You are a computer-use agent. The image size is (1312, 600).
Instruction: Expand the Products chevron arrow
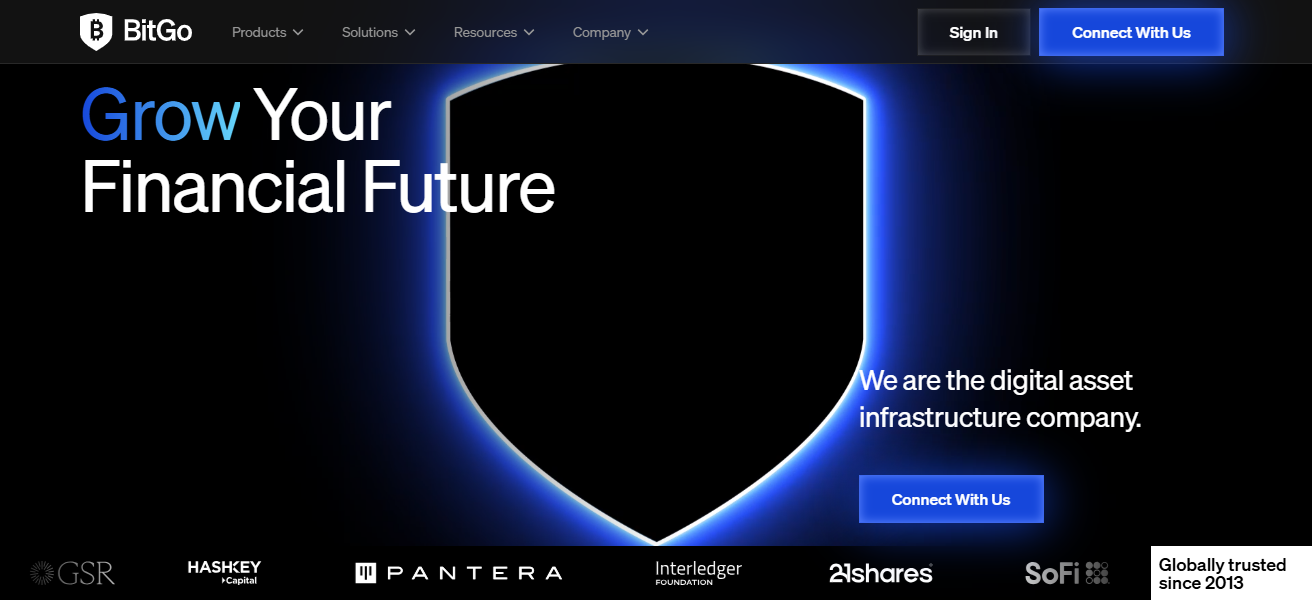[298, 33]
